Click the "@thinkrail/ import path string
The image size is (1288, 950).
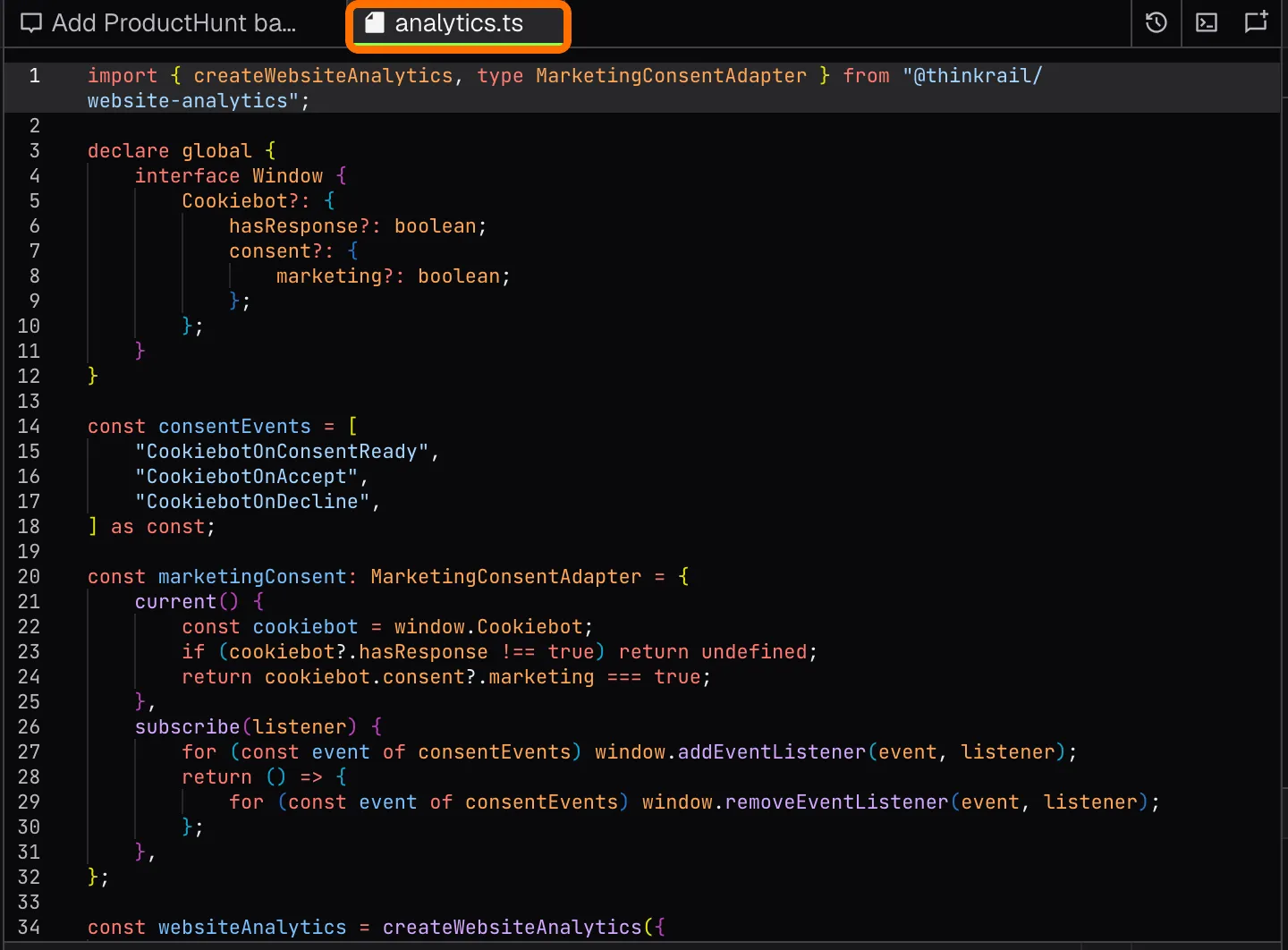pyautogui.click(x=972, y=76)
